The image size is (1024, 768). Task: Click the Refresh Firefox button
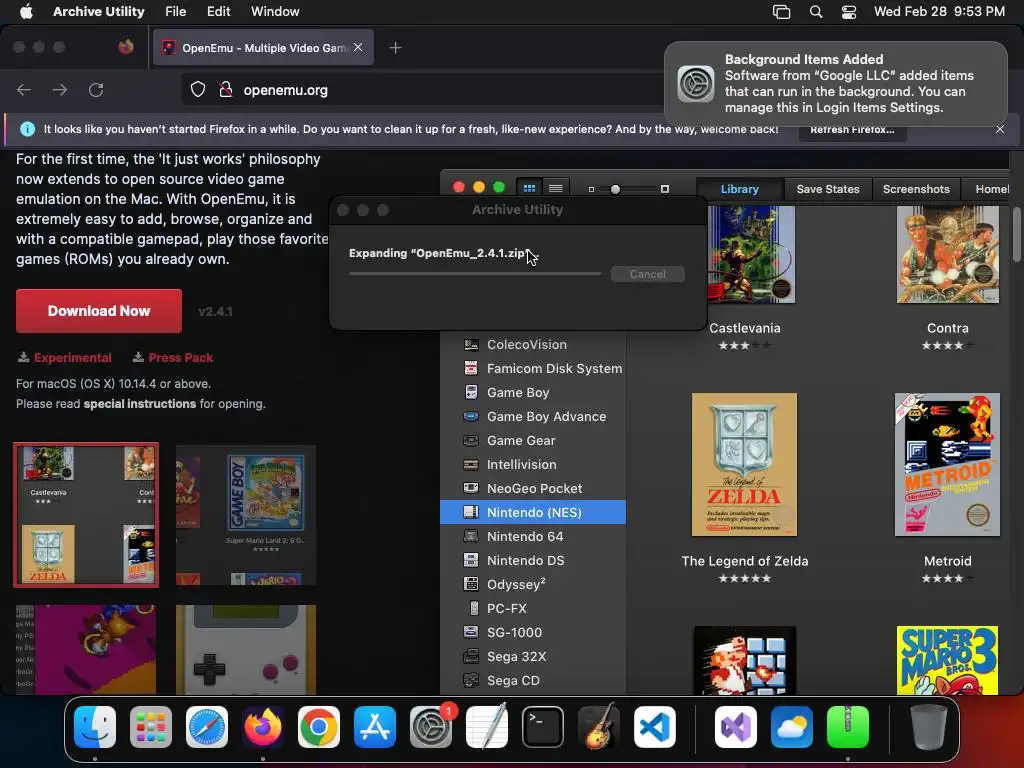click(852, 129)
